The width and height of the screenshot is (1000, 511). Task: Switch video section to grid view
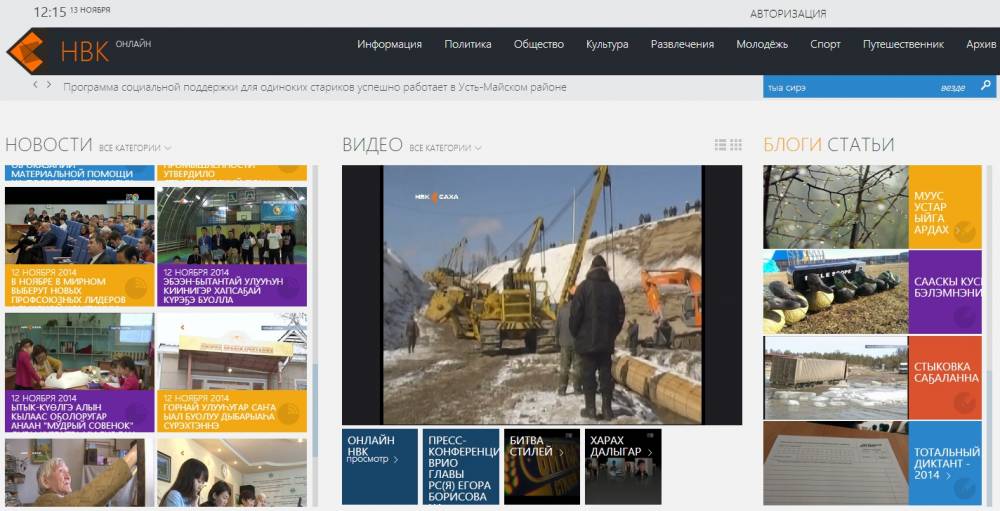pos(736,145)
